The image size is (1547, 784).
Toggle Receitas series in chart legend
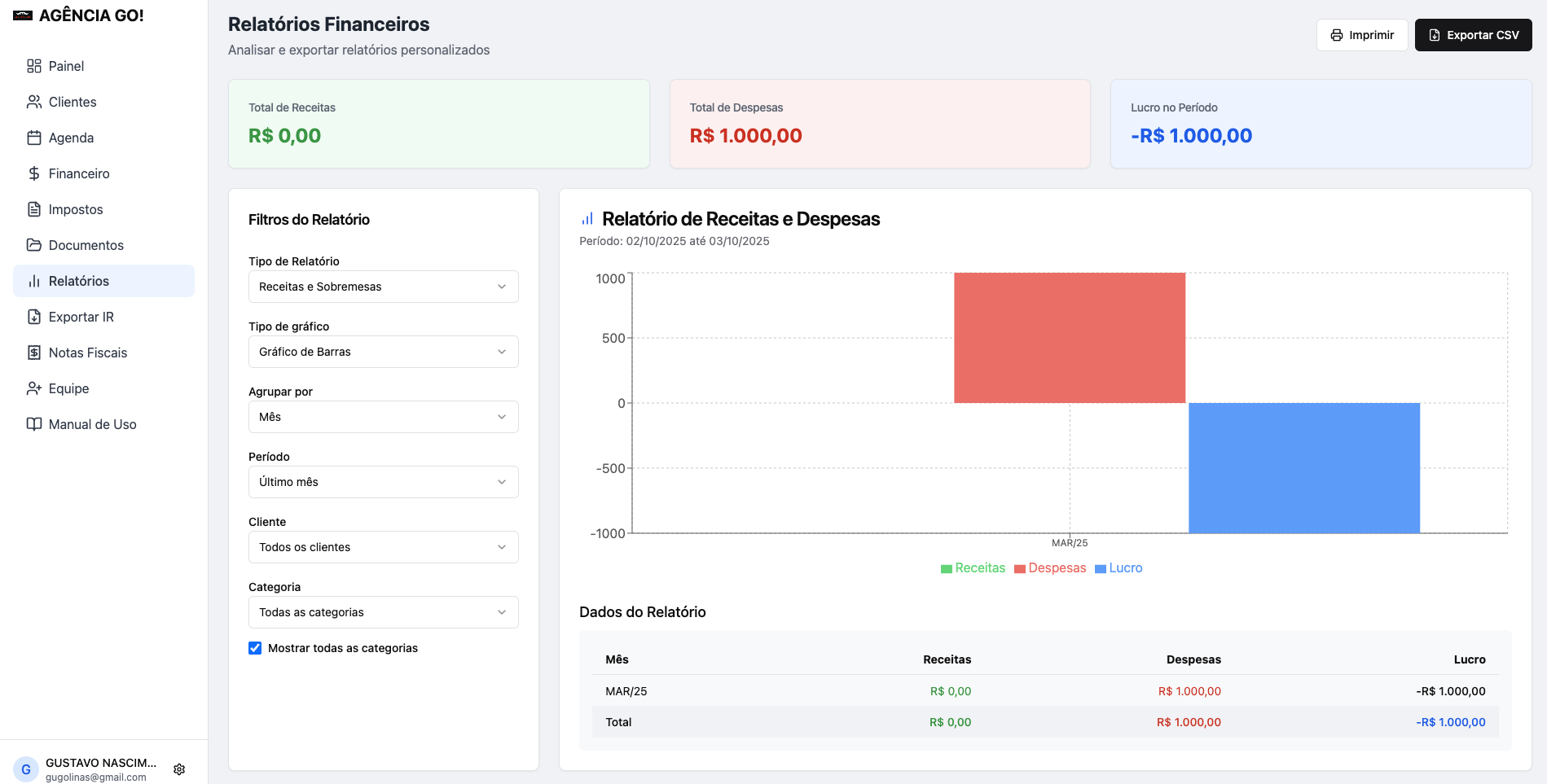coord(973,568)
